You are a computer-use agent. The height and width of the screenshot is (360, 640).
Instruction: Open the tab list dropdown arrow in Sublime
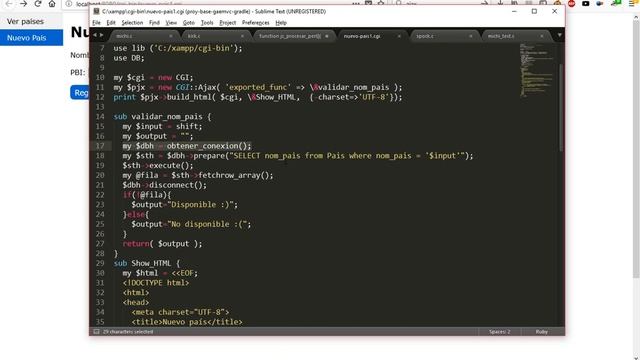[559, 36]
